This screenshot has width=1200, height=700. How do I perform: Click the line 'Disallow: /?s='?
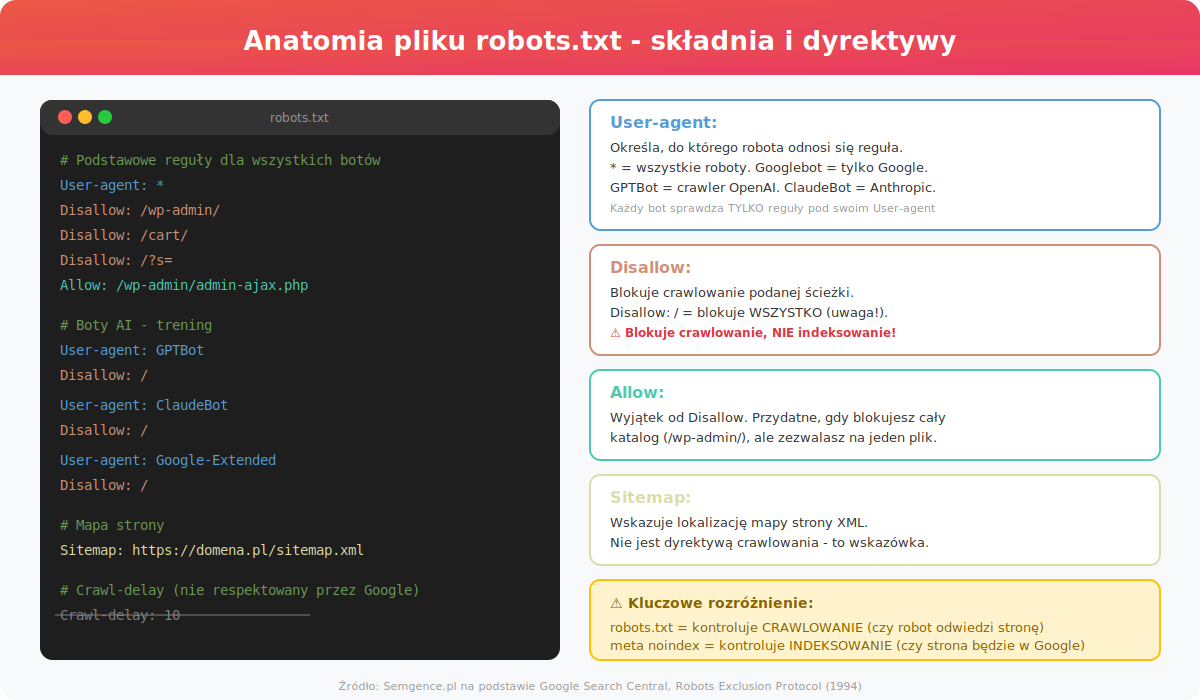click(x=116, y=260)
